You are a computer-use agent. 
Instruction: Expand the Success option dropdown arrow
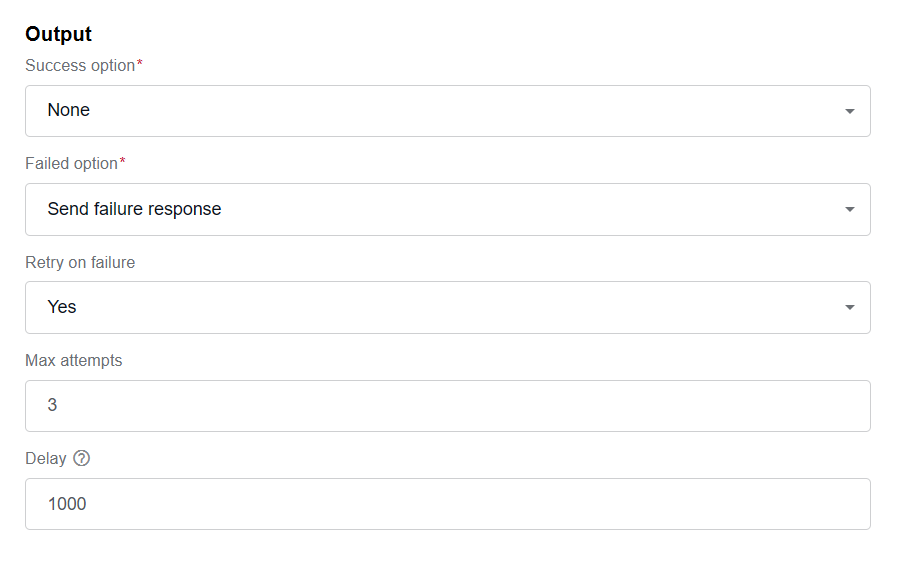pos(849,111)
